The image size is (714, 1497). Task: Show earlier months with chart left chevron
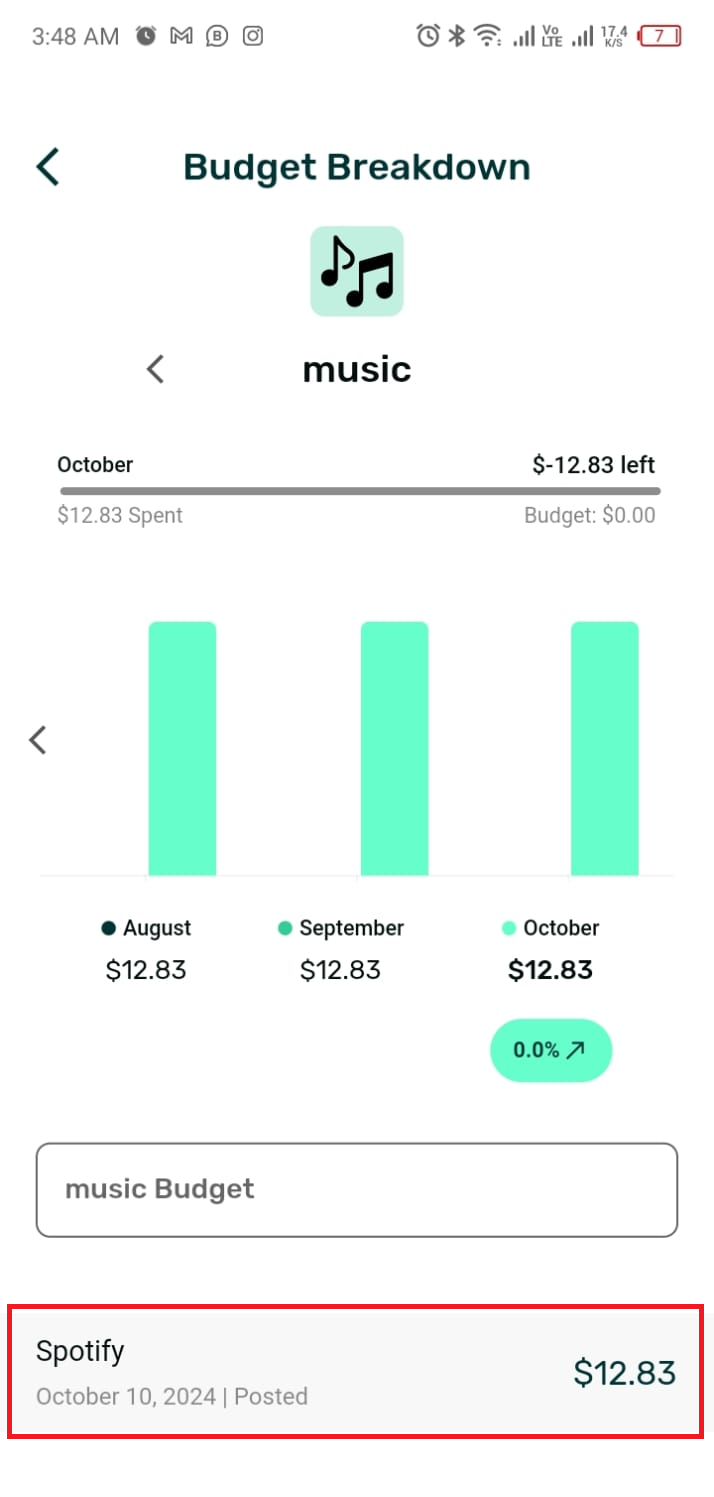pos(38,740)
